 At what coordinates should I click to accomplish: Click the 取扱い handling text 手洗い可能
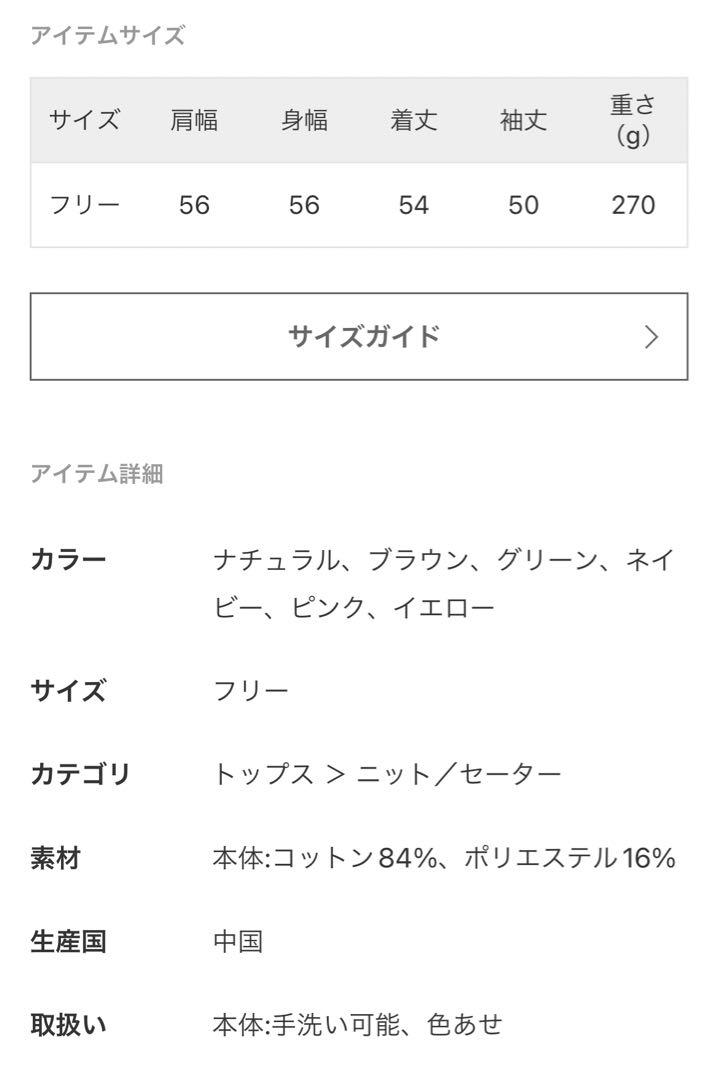pyautogui.click(x=336, y=1025)
